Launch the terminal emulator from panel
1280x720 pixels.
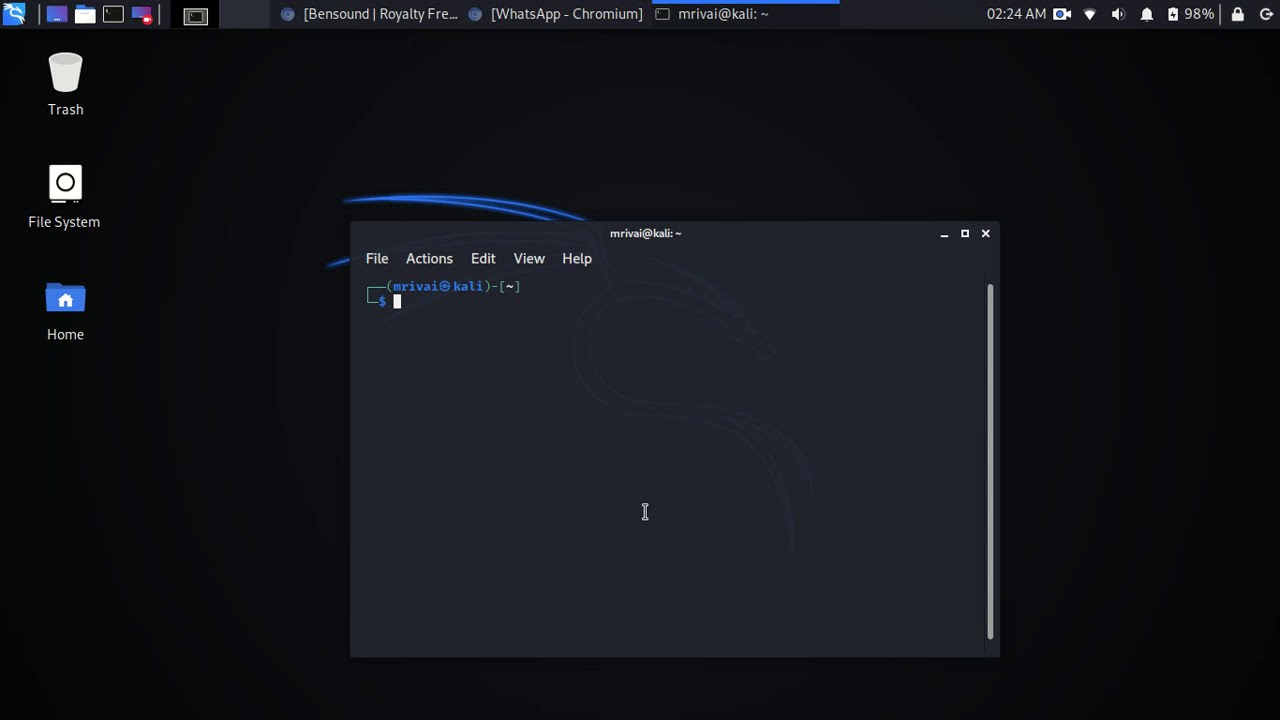click(113, 15)
